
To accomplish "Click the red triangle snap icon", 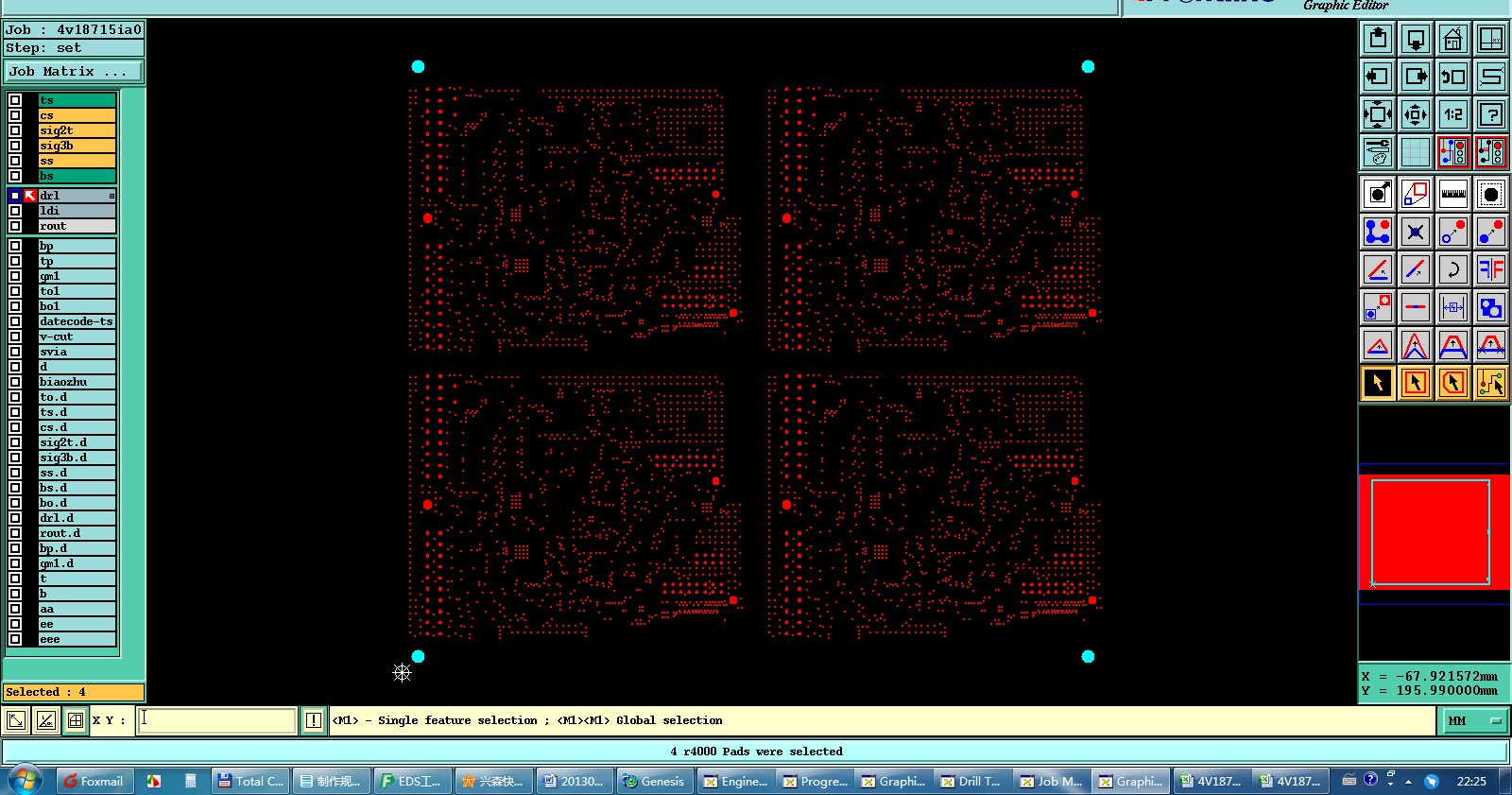I will (1378, 345).
